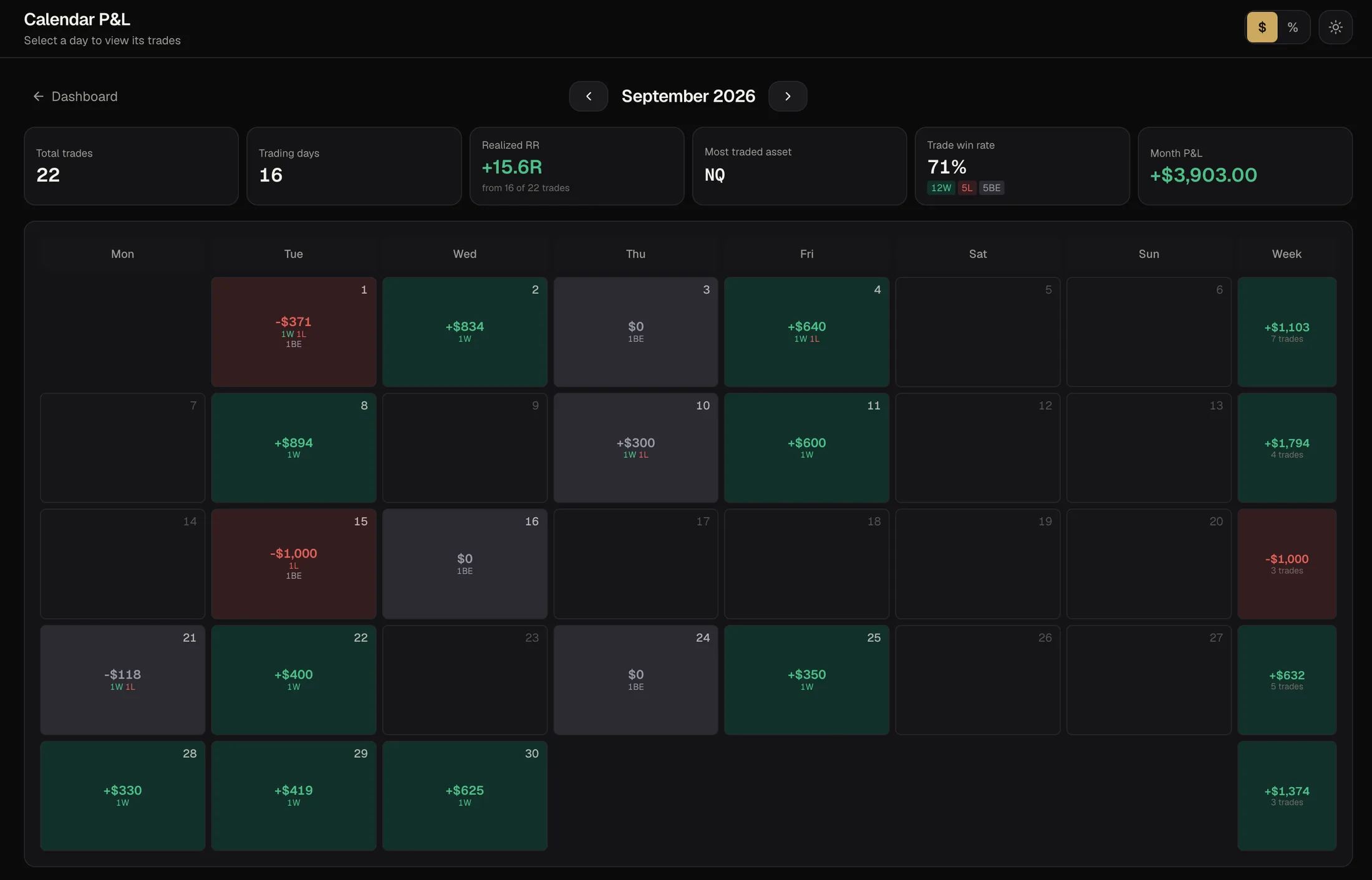
Task: Click the Total trades 22 card
Action: (x=131, y=166)
